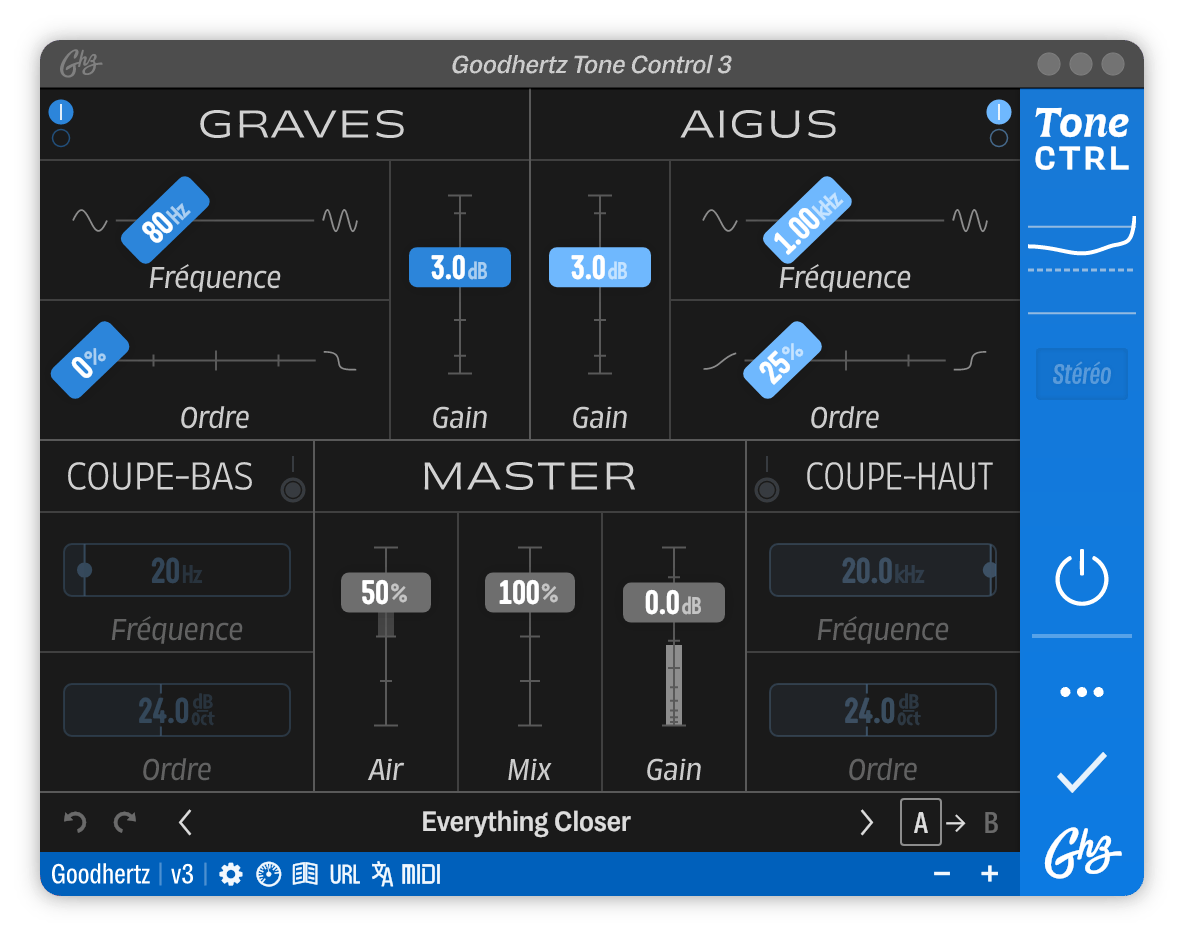This screenshot has height=936, width=1184.
Task: Click the A to B comparison arrow
Action: point(956,824)
